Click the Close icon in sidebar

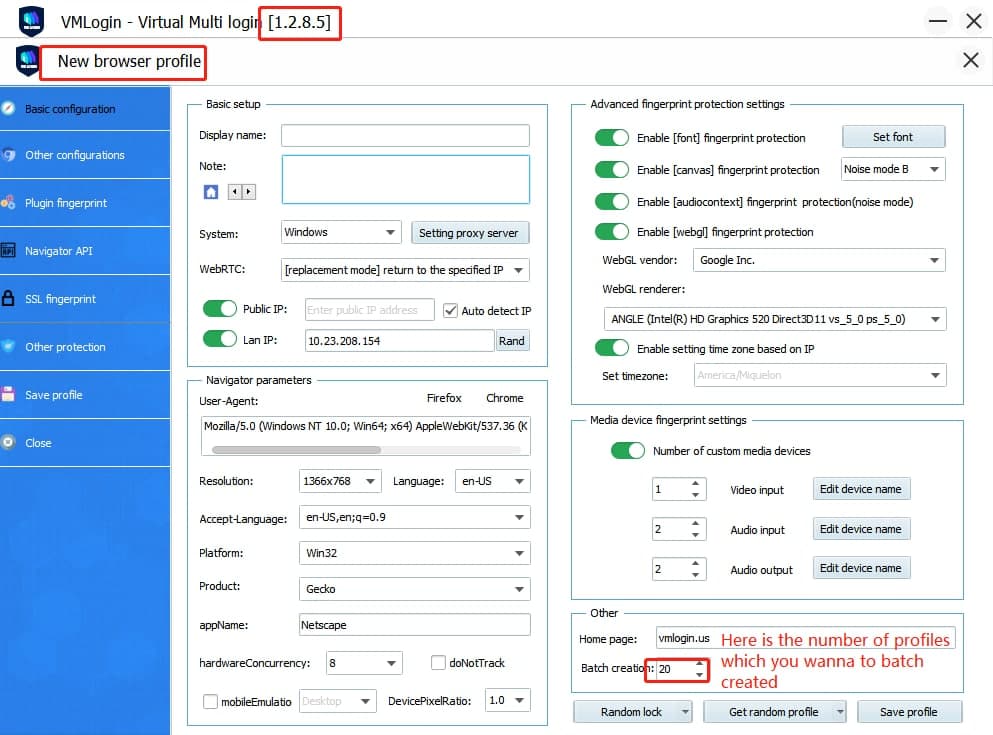(8, 443)
